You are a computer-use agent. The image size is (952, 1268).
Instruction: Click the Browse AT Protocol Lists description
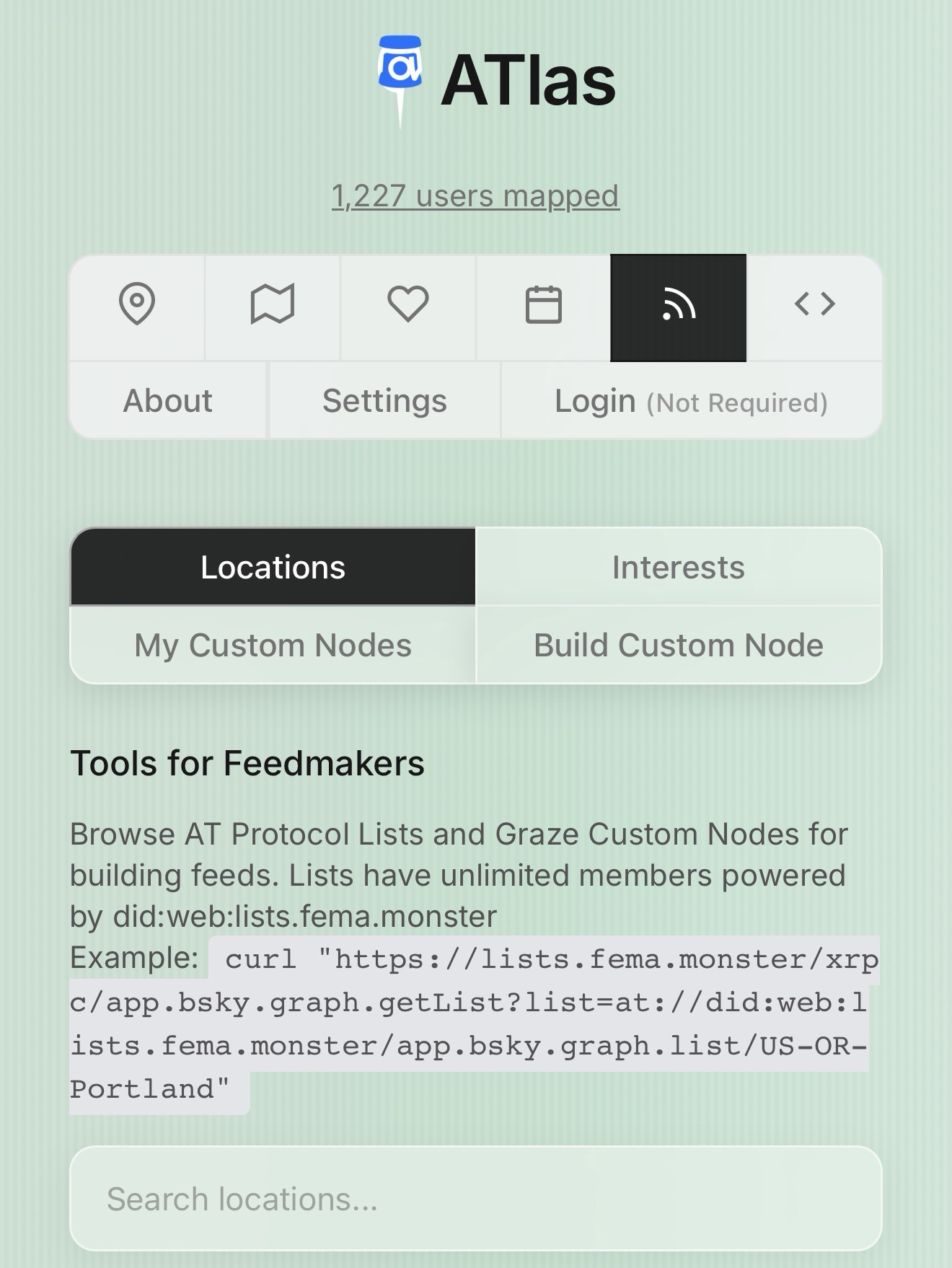tap(459, 875)
